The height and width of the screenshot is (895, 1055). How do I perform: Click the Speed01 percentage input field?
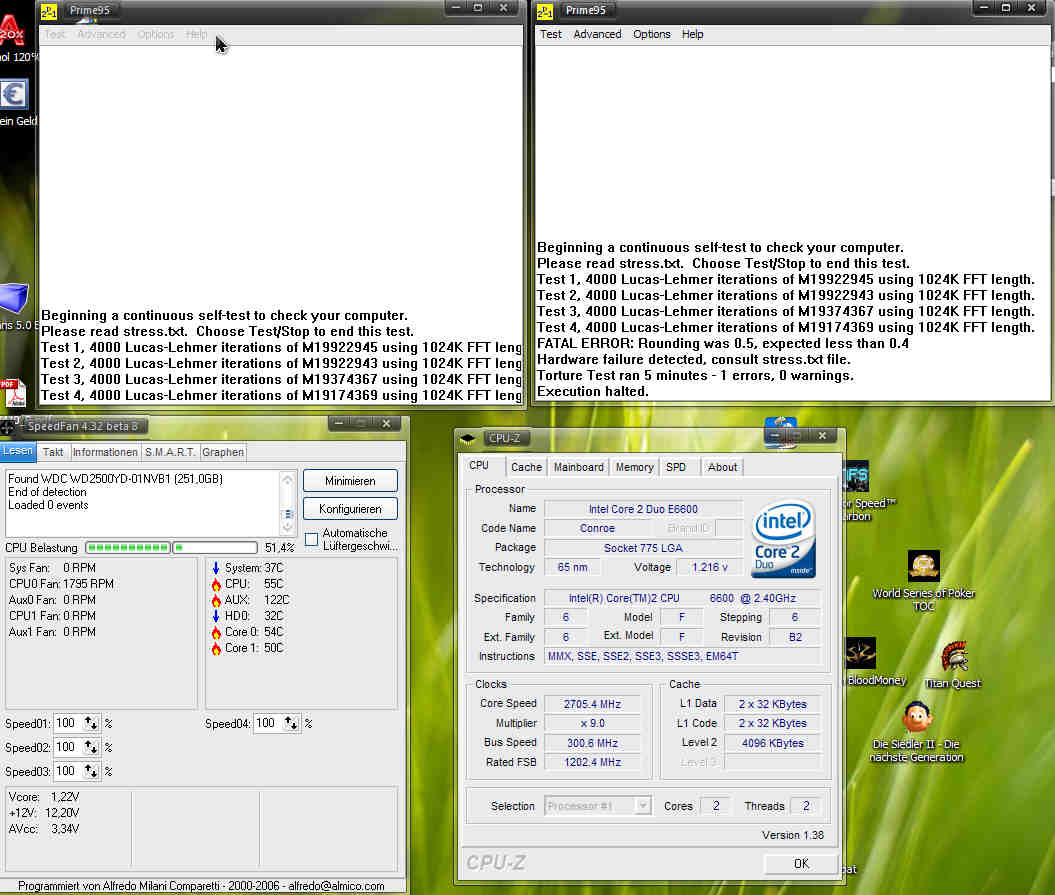(69, 723)
